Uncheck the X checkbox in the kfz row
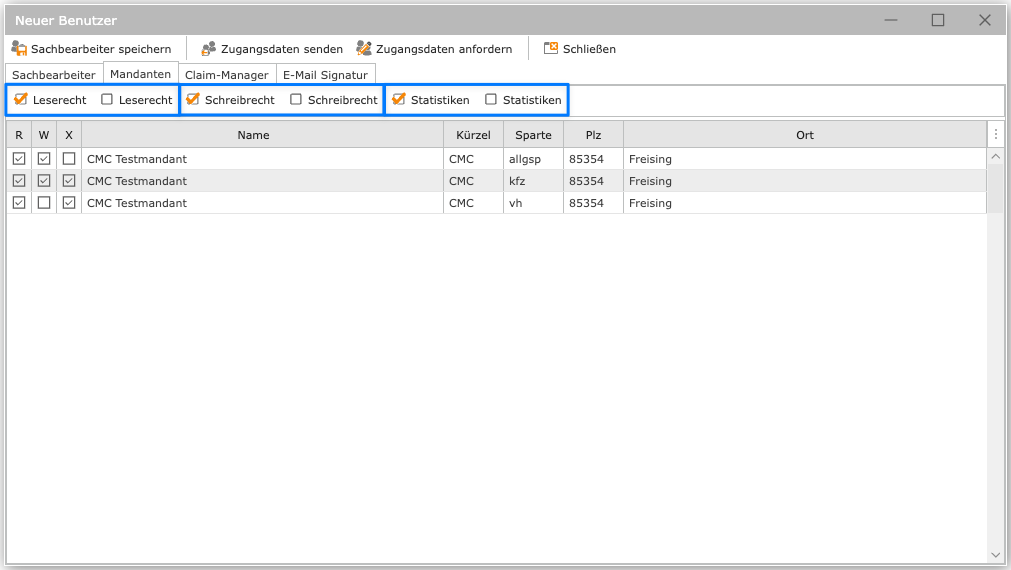The height and width of the screenshot is (570, 1011). (69, 181)
